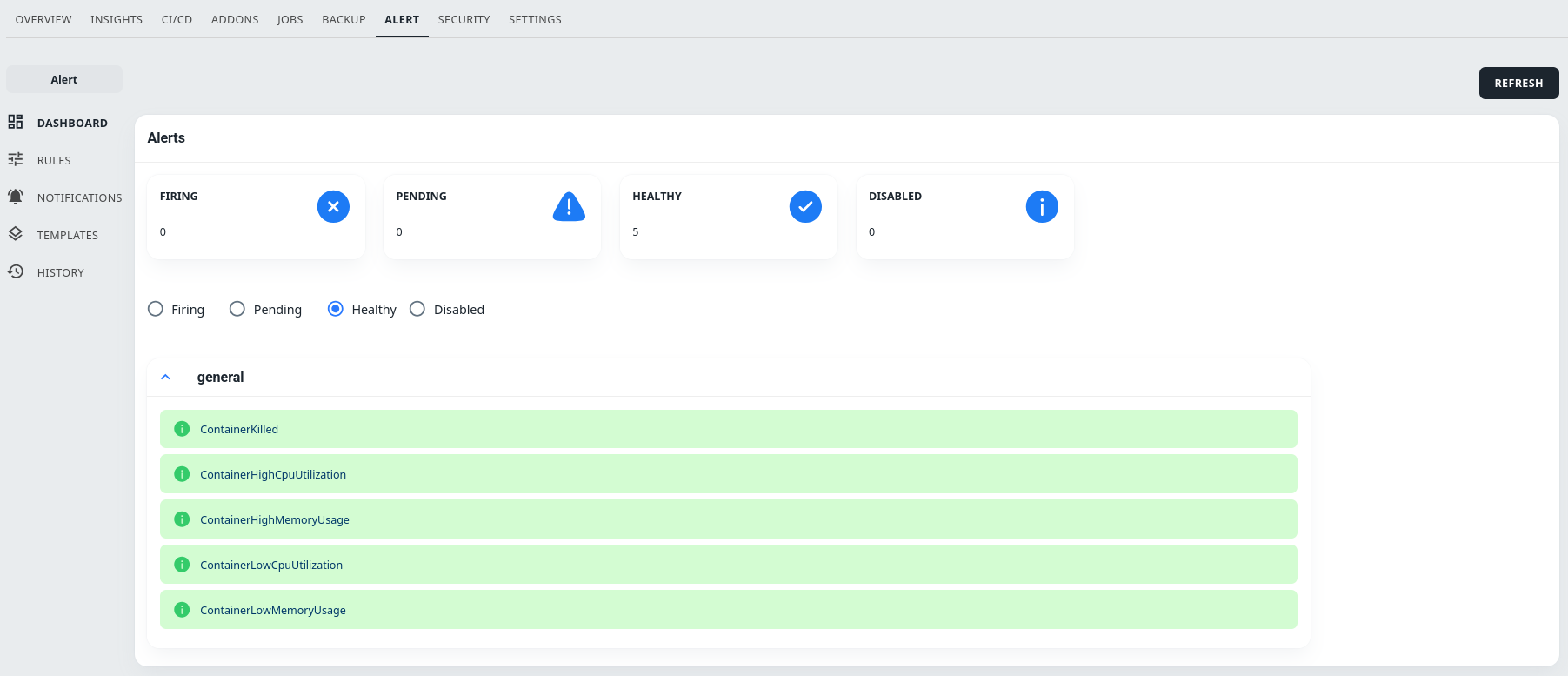Select the Healthy radio button

tap(336, 309)
